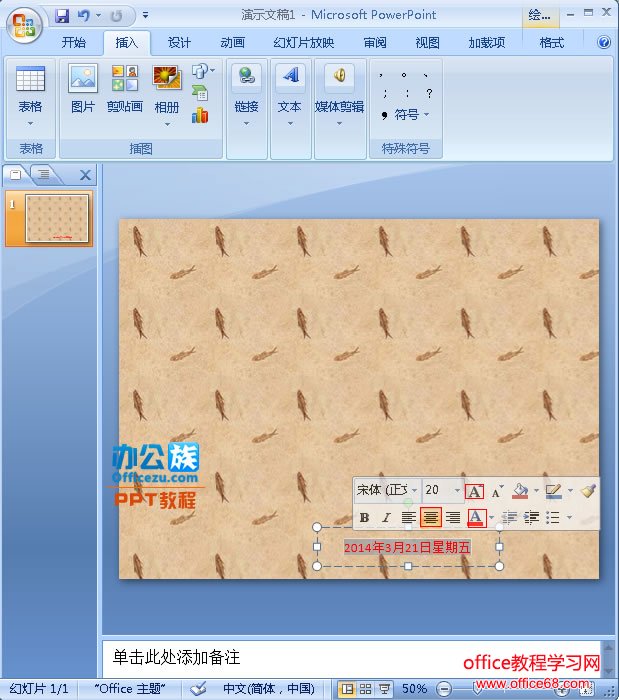
Task: Apply shape fill paint bucket
Action: (520, 491)
